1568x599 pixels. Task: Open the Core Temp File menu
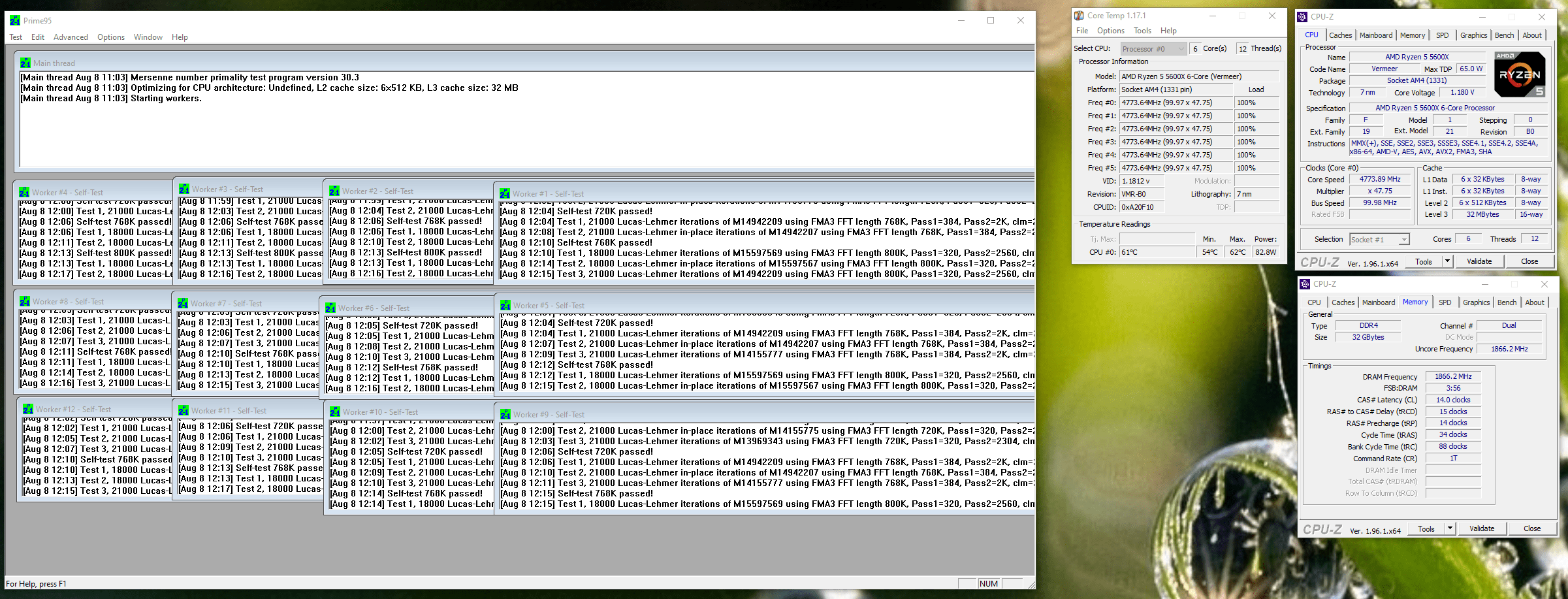[1082, 31]
